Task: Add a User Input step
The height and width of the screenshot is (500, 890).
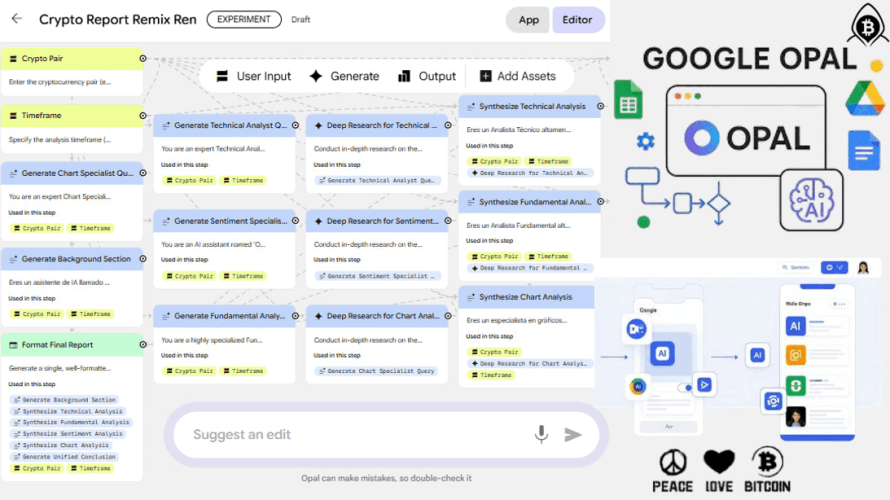Action: pos(254,76)
